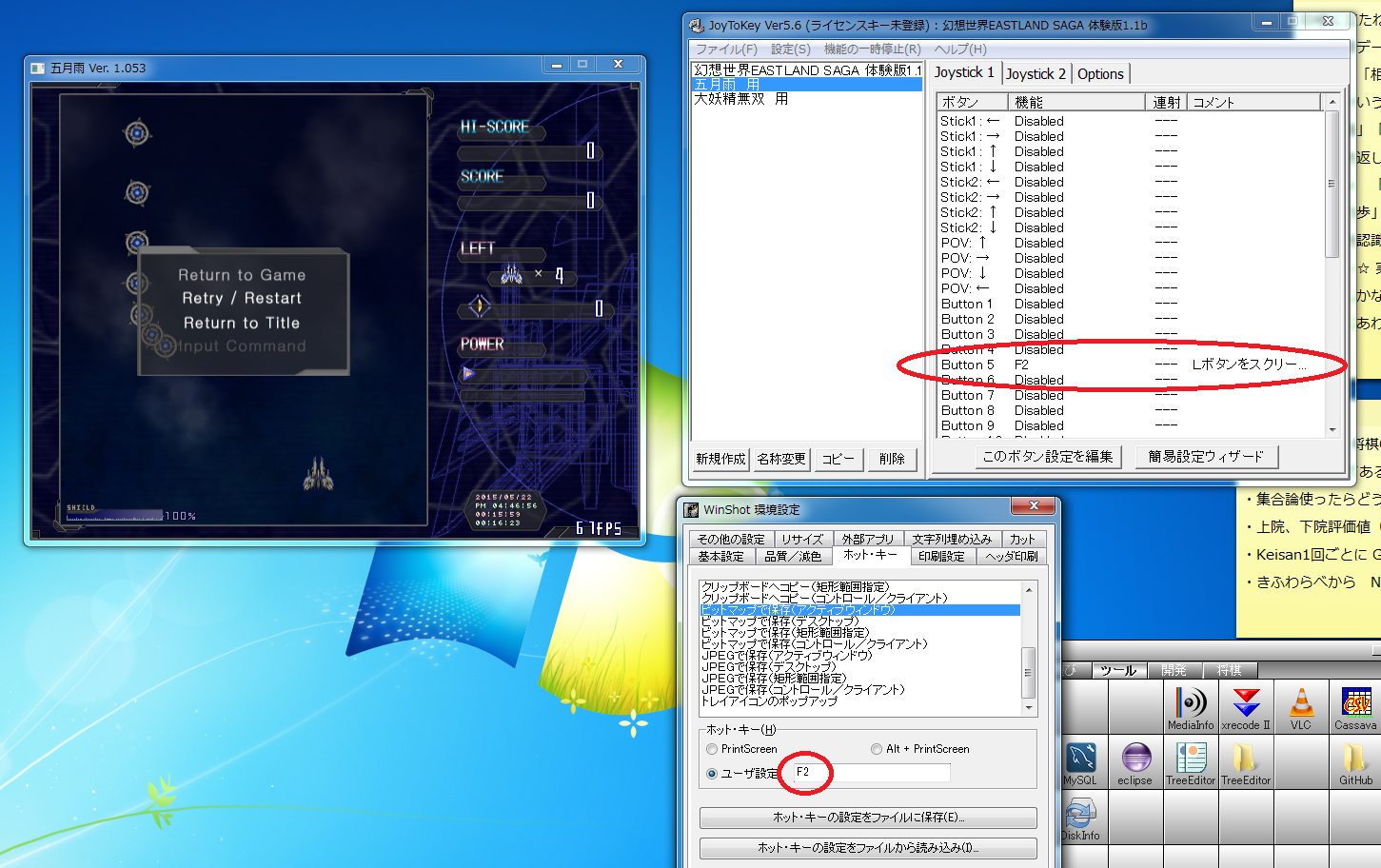Click the コメント column header
Screen dimensions: 1381x868
coord(1253,102)
